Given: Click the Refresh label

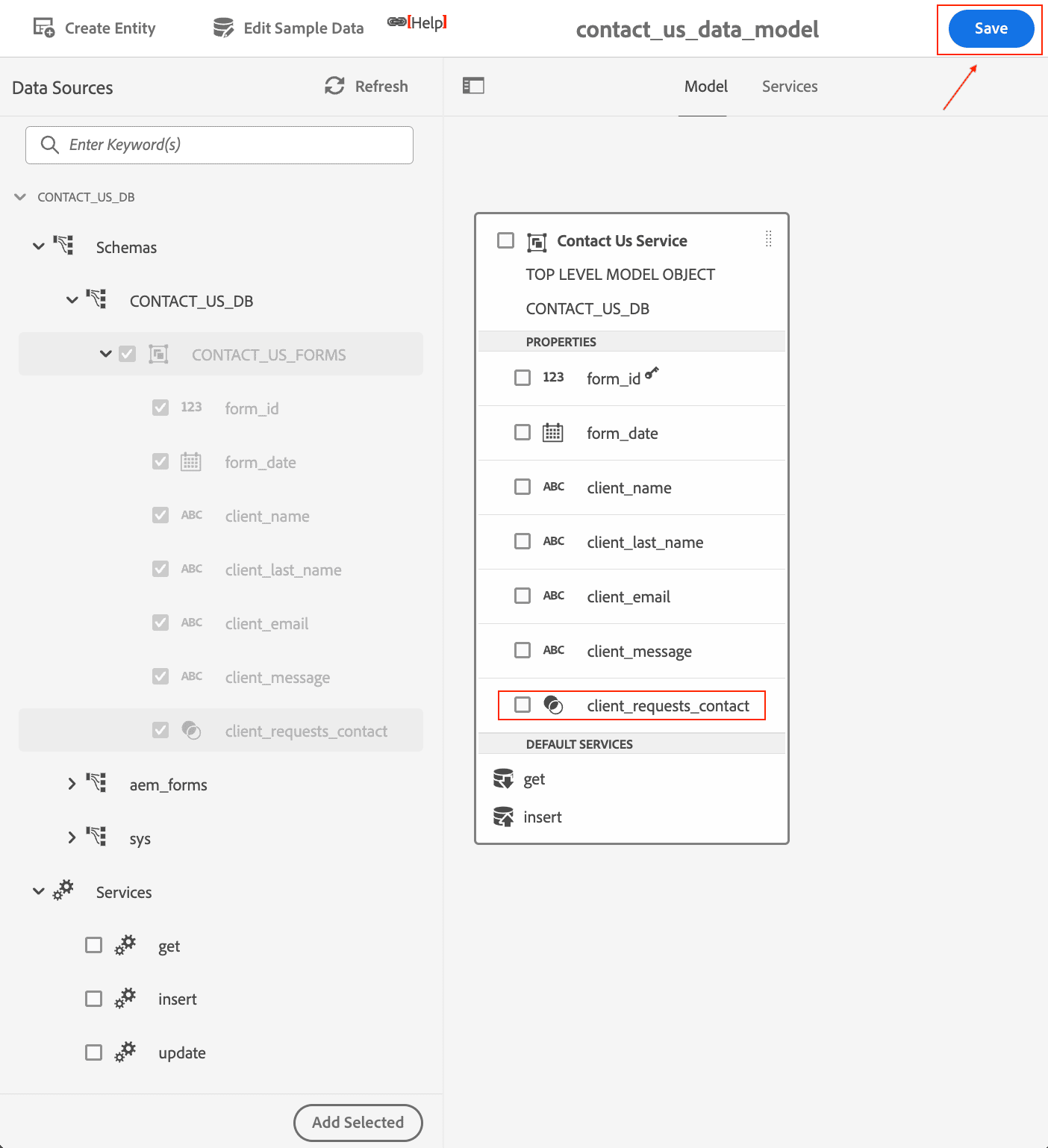Looking at the screenshot, I should [381, 87].
